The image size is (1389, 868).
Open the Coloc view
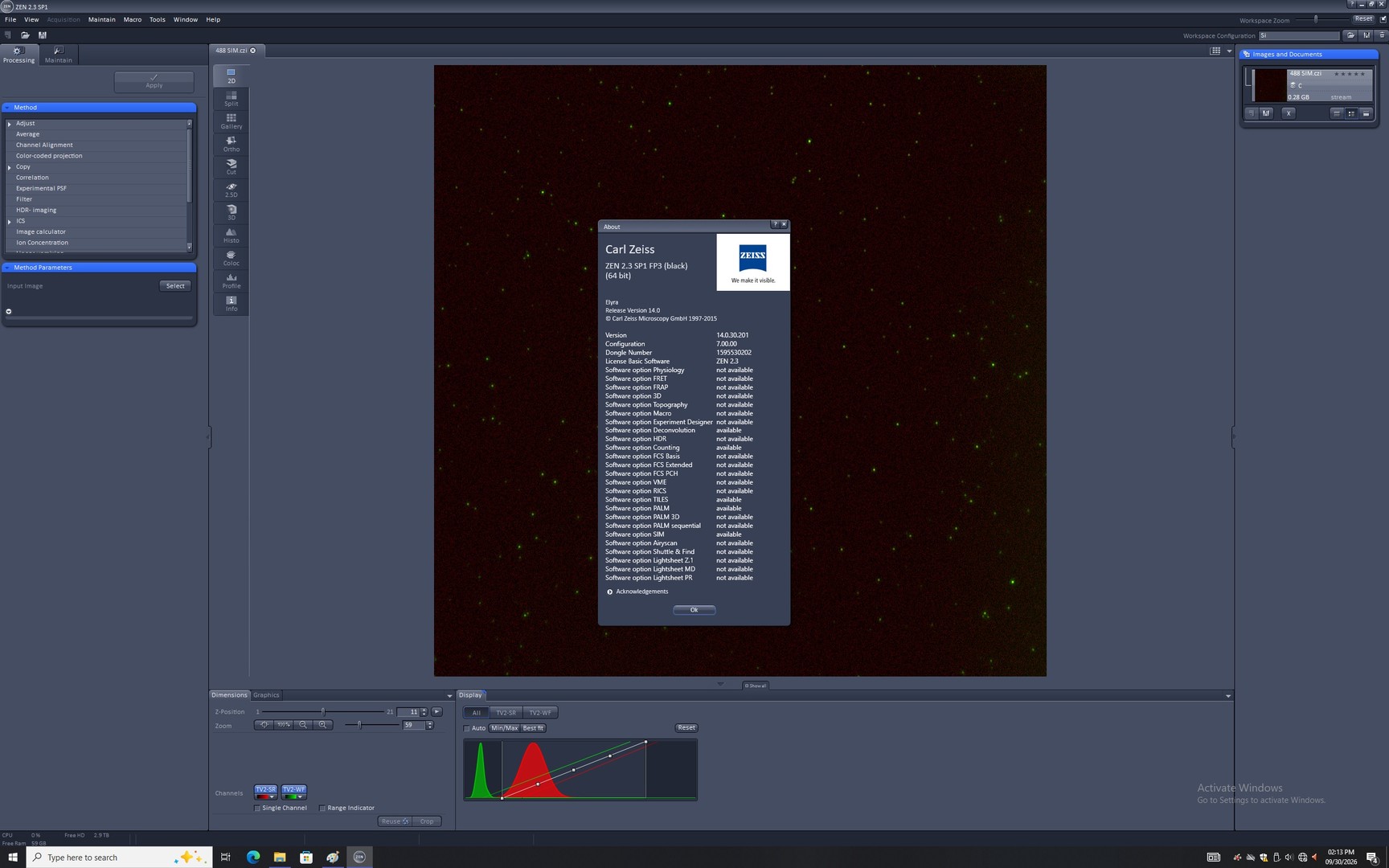pos(231,258)
